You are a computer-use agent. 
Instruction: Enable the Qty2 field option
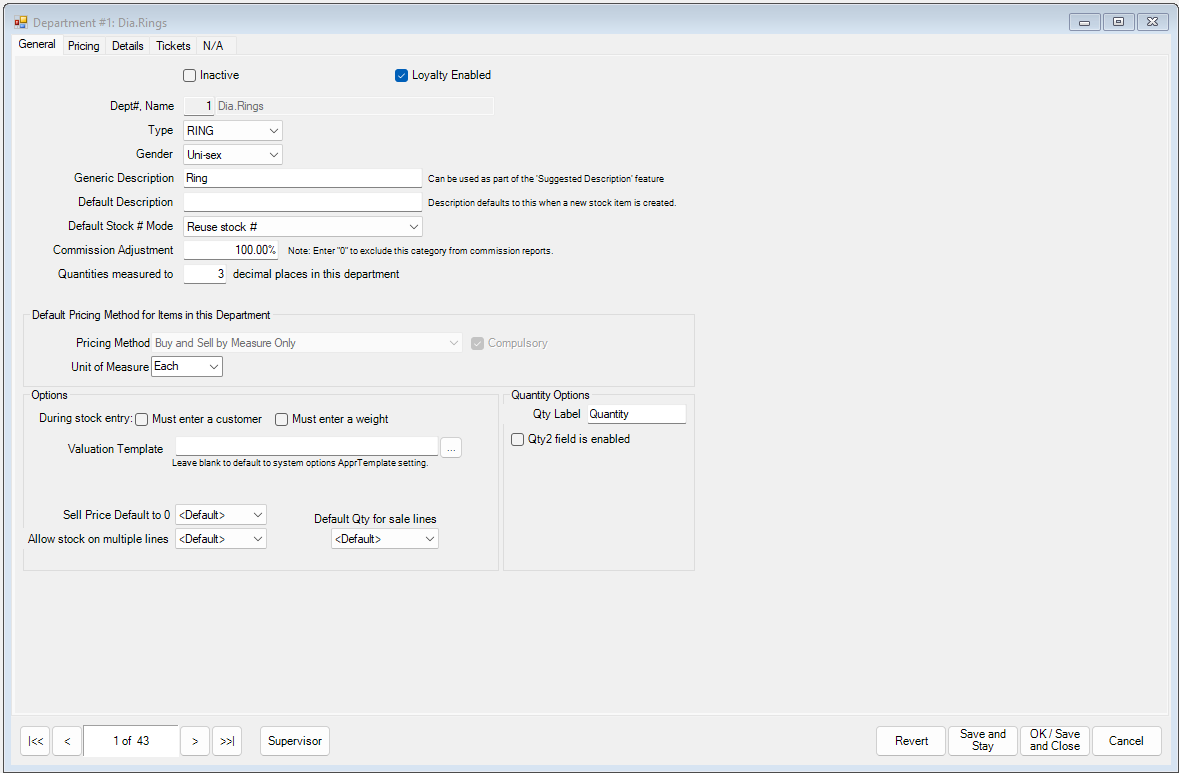pyautogui.click(x=517, y=439)
